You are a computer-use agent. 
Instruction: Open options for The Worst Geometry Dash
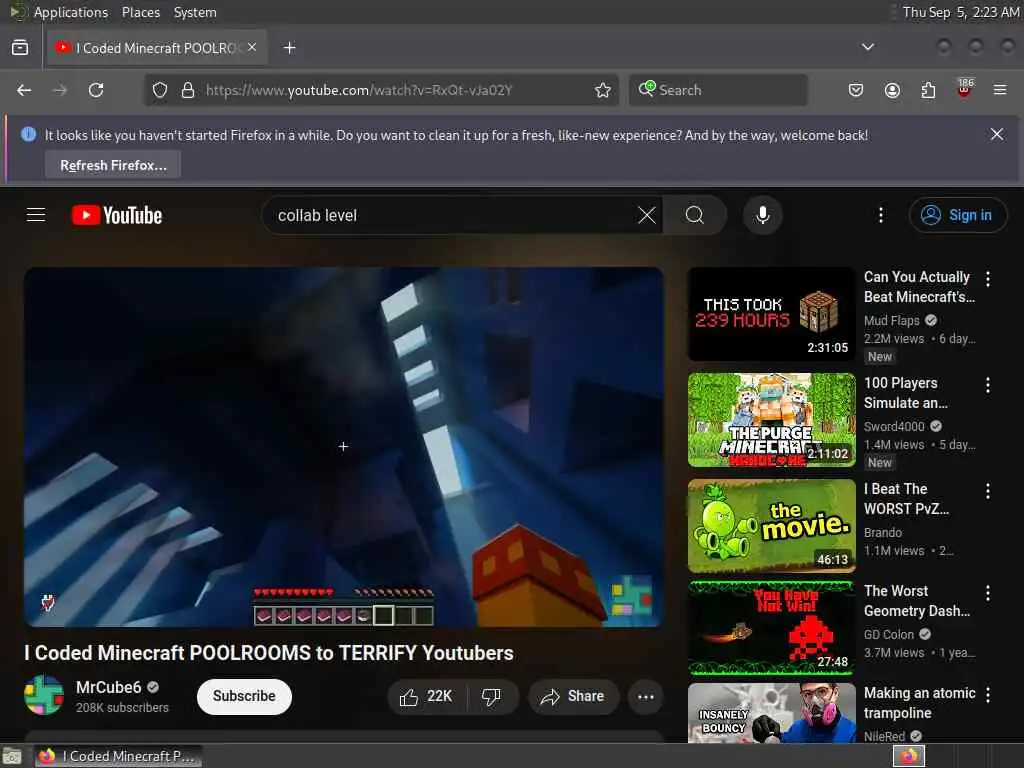coord(987,593)
